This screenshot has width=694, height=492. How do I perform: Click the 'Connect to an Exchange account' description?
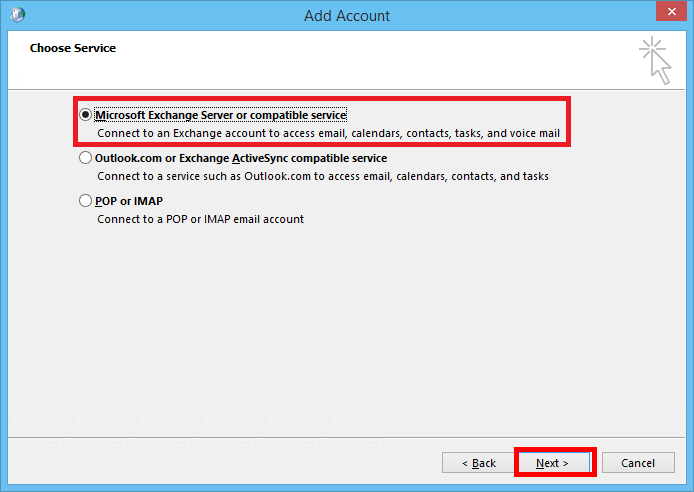click(328, 134)
